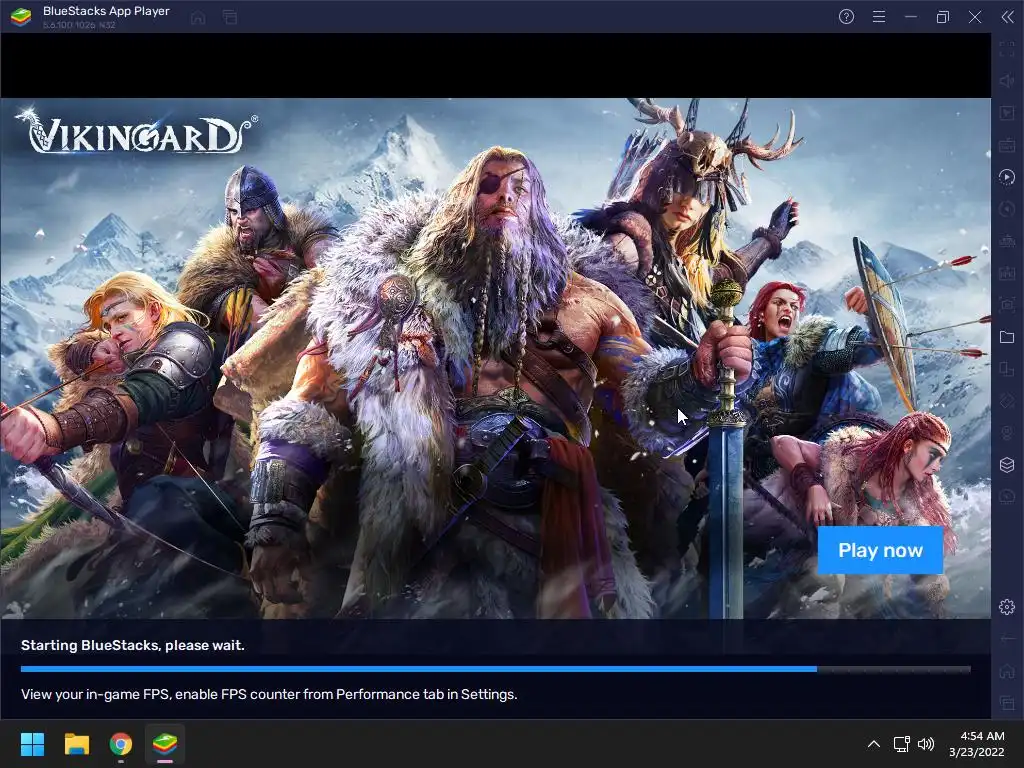Click the BlueStacks logo in title bar
Image resolution: width=1024 pixels, height=768 pixels.
[x=21, y=17]
